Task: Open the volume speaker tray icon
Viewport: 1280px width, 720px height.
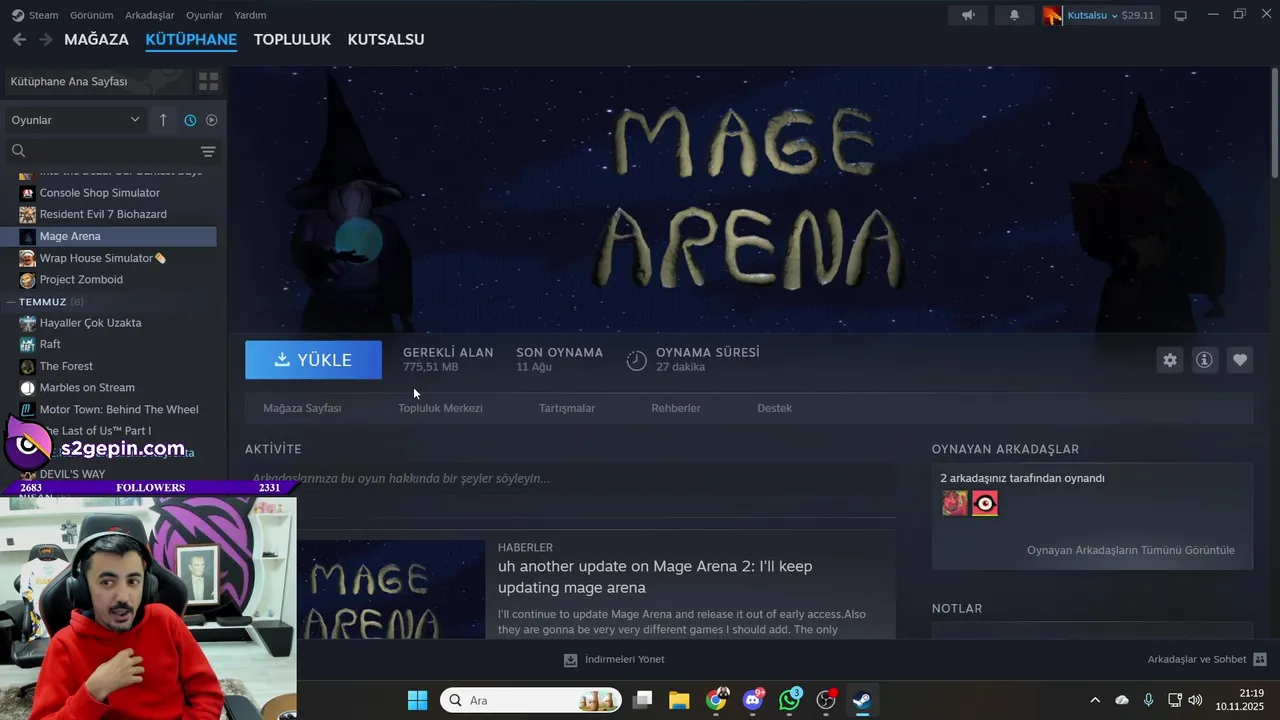Action: 1194,700
